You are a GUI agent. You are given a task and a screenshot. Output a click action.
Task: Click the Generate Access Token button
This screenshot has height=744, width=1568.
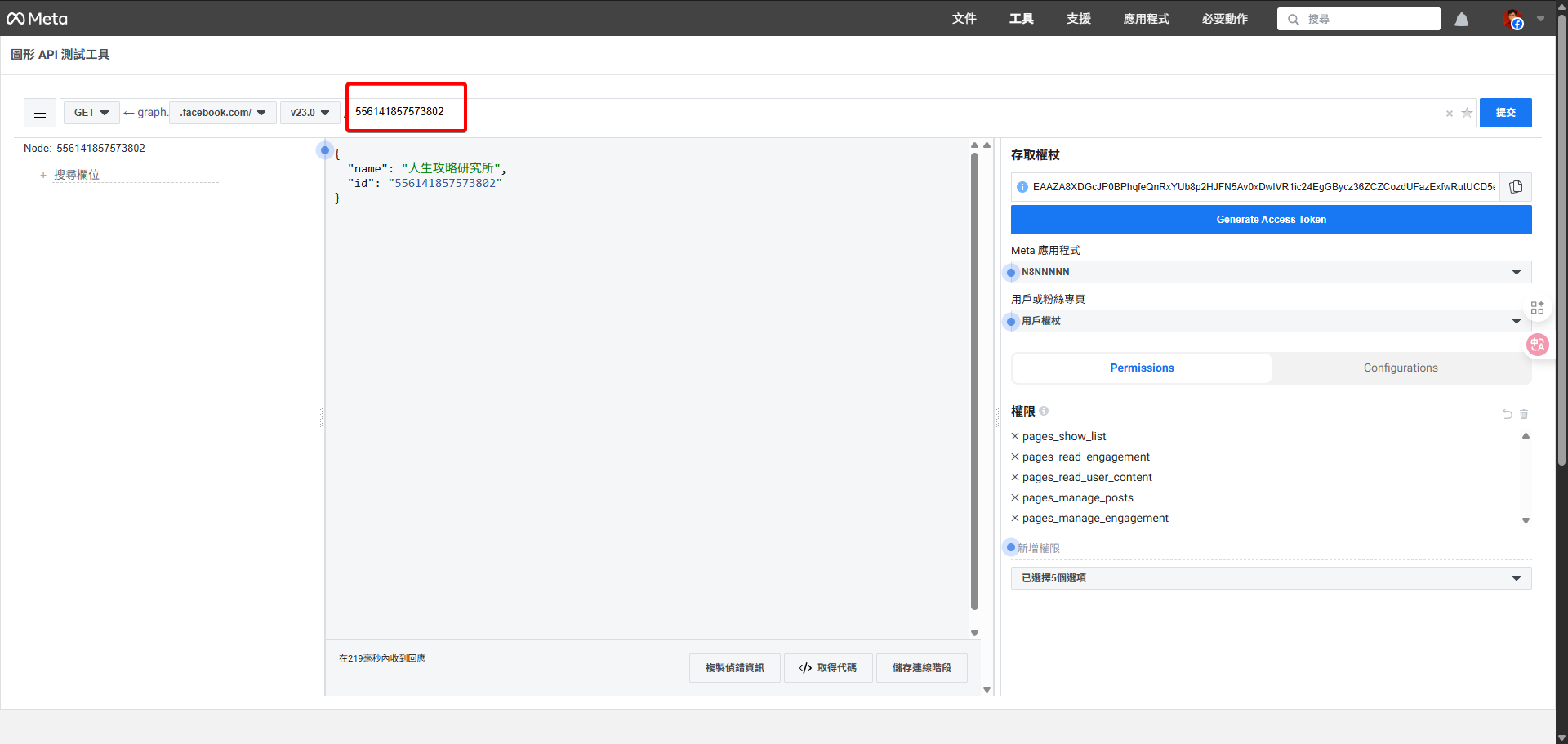point(1271,219)
